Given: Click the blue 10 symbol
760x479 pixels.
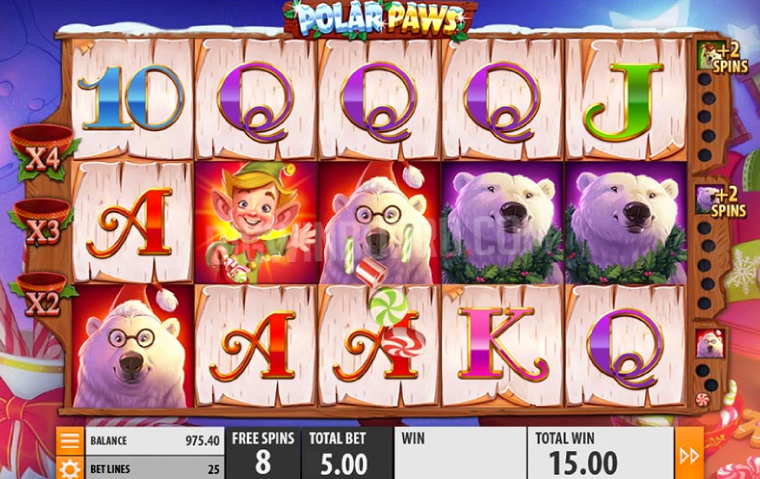Looking at the screenshot, I should coord(131,98).
